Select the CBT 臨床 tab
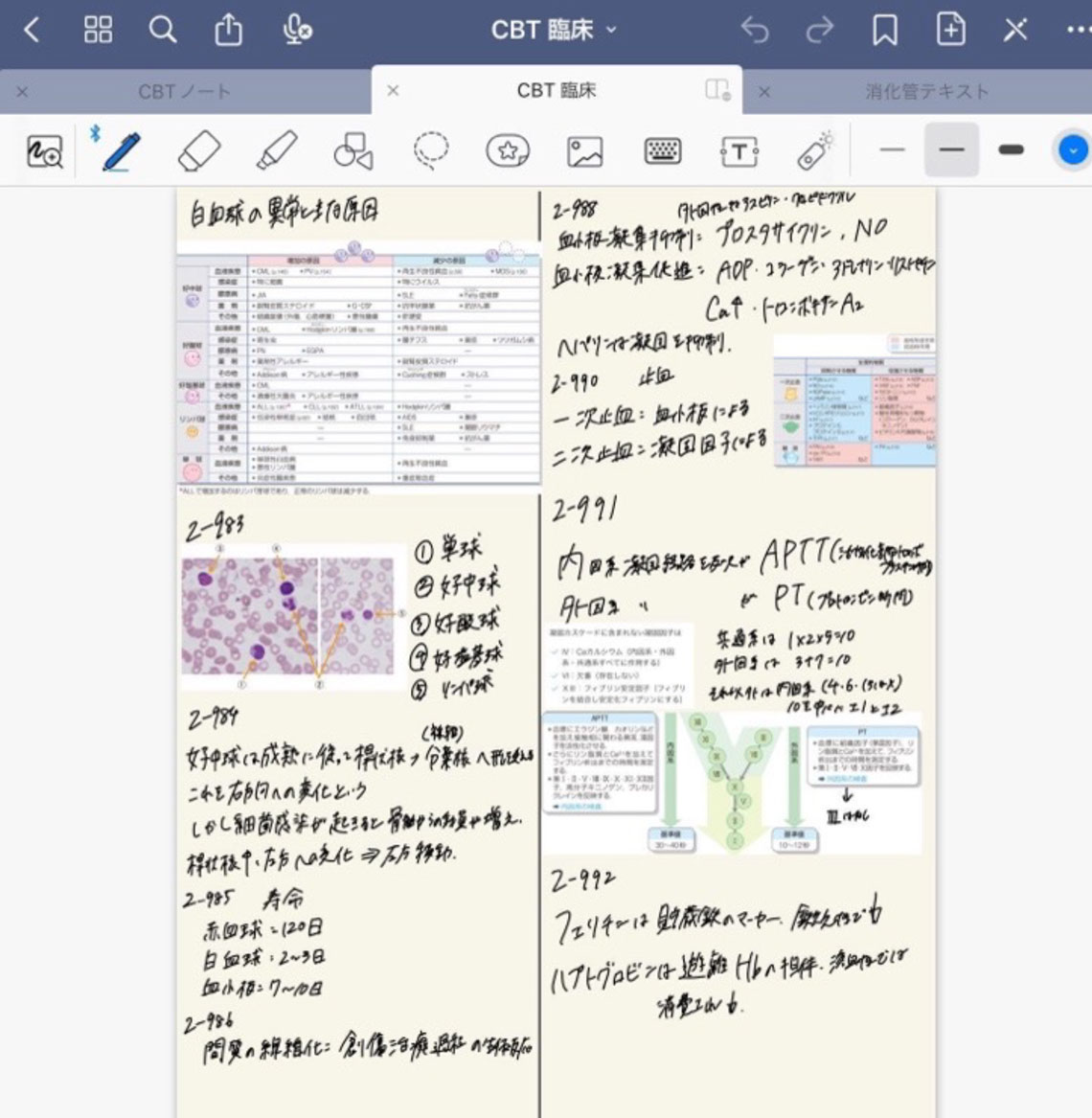1092x1118 pixels. [x=556, y=91]
